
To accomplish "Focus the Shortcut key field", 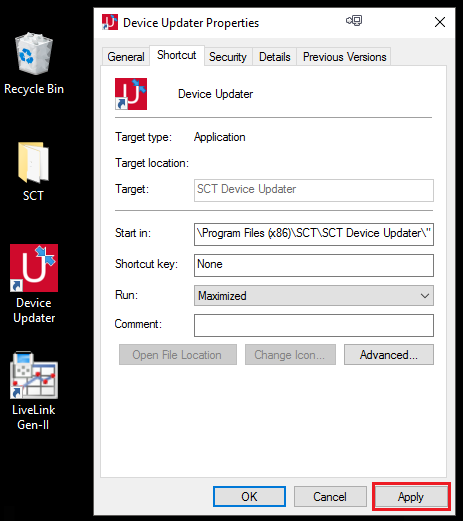I will click(x=314, y=265).
